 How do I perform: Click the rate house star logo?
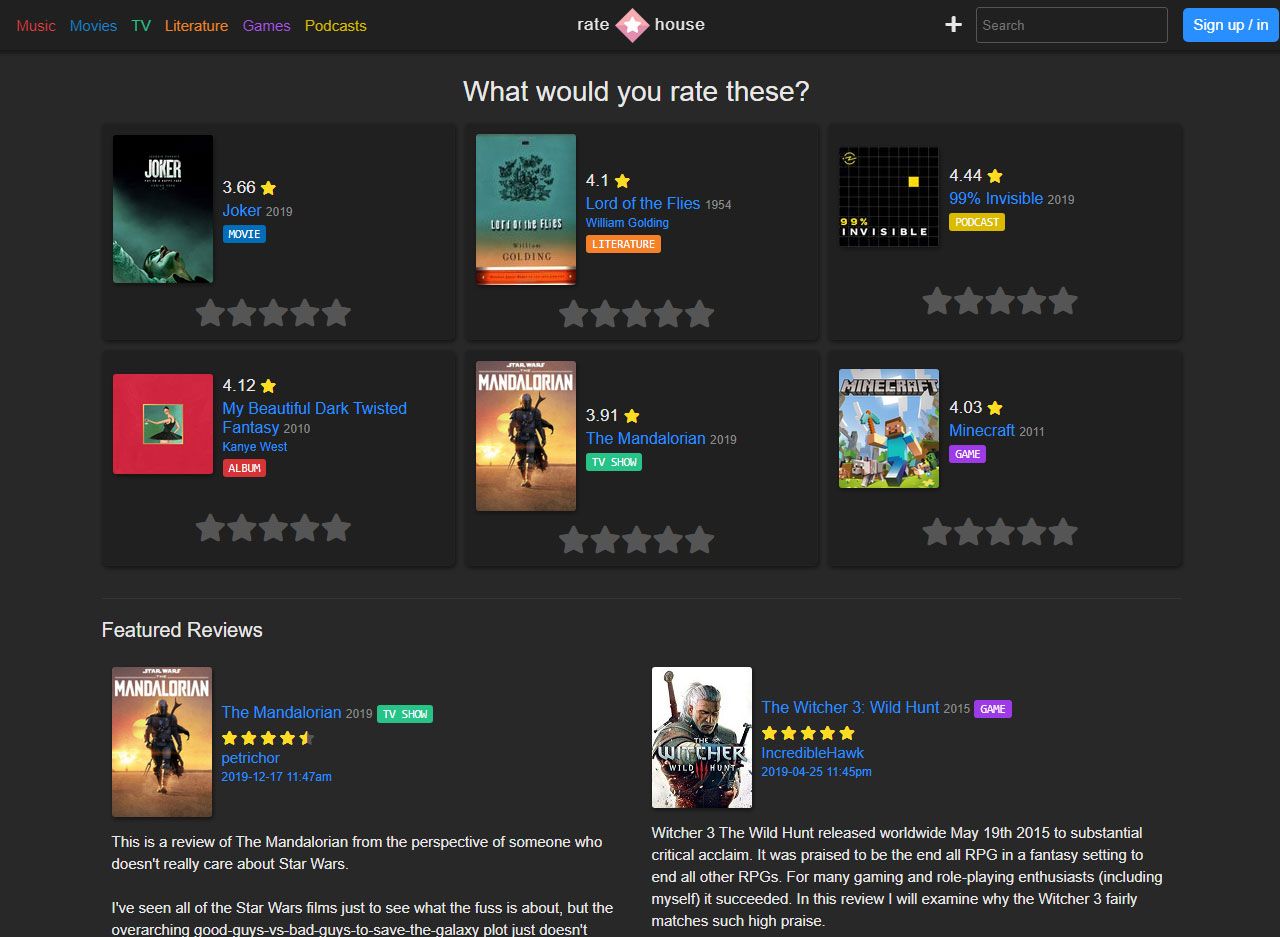pos(632,25)
